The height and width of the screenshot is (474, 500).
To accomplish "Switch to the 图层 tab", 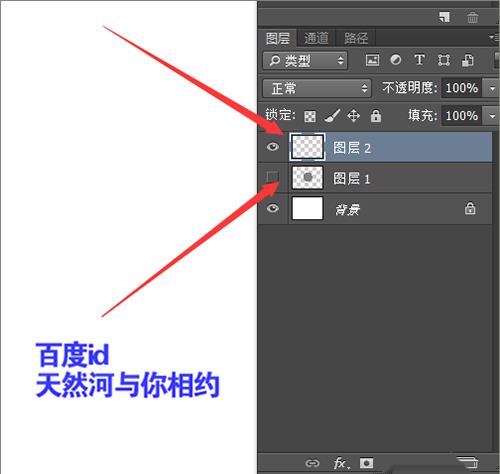I will (278, 38).
